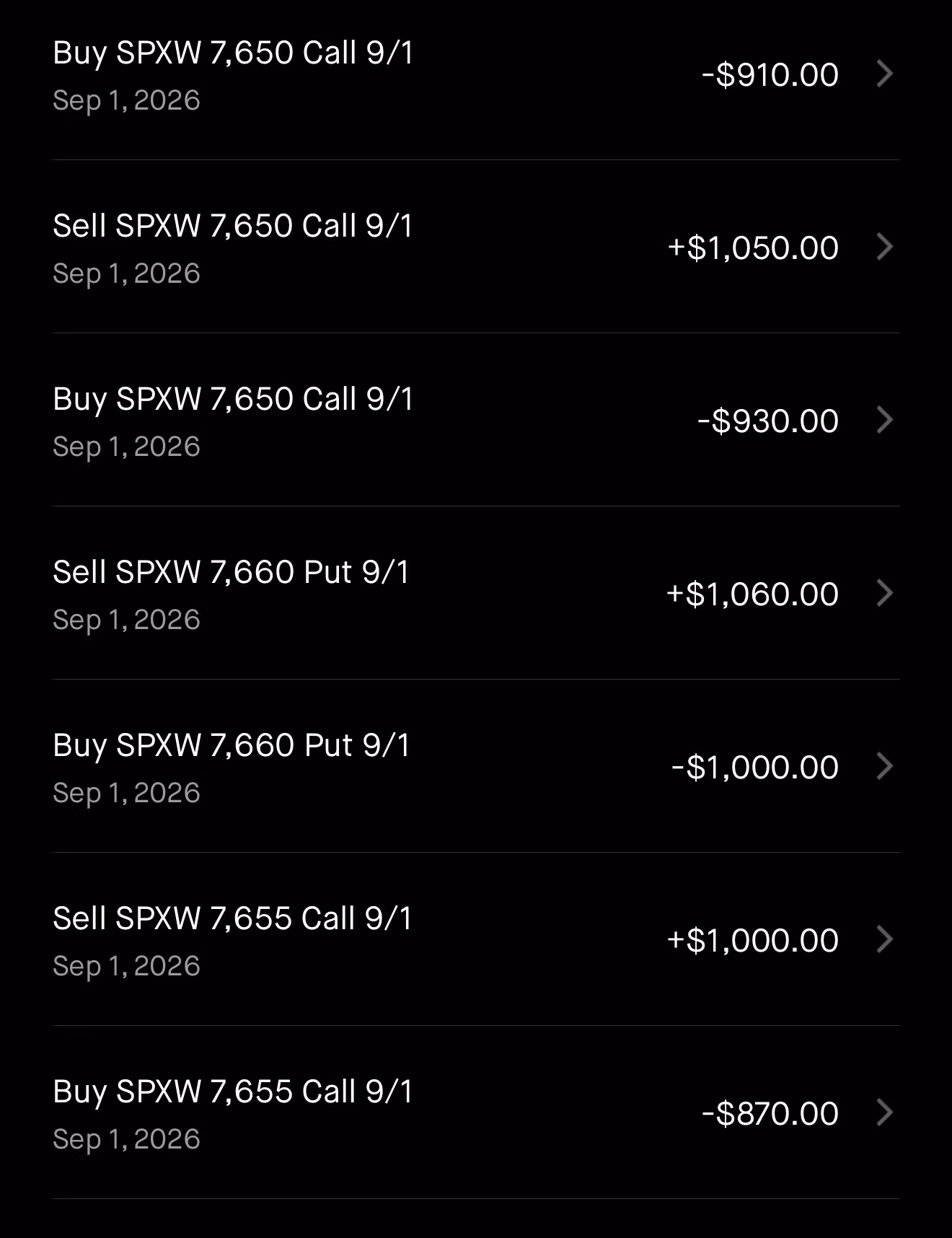Click arrow icon next to -$1,000.00
The width and height of the screenshot is (952, 1238).
(x=885, y=766)
